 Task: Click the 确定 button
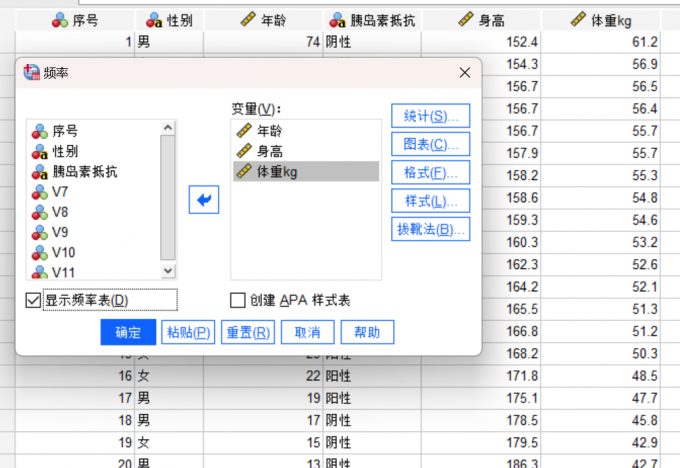pos(128,332)
